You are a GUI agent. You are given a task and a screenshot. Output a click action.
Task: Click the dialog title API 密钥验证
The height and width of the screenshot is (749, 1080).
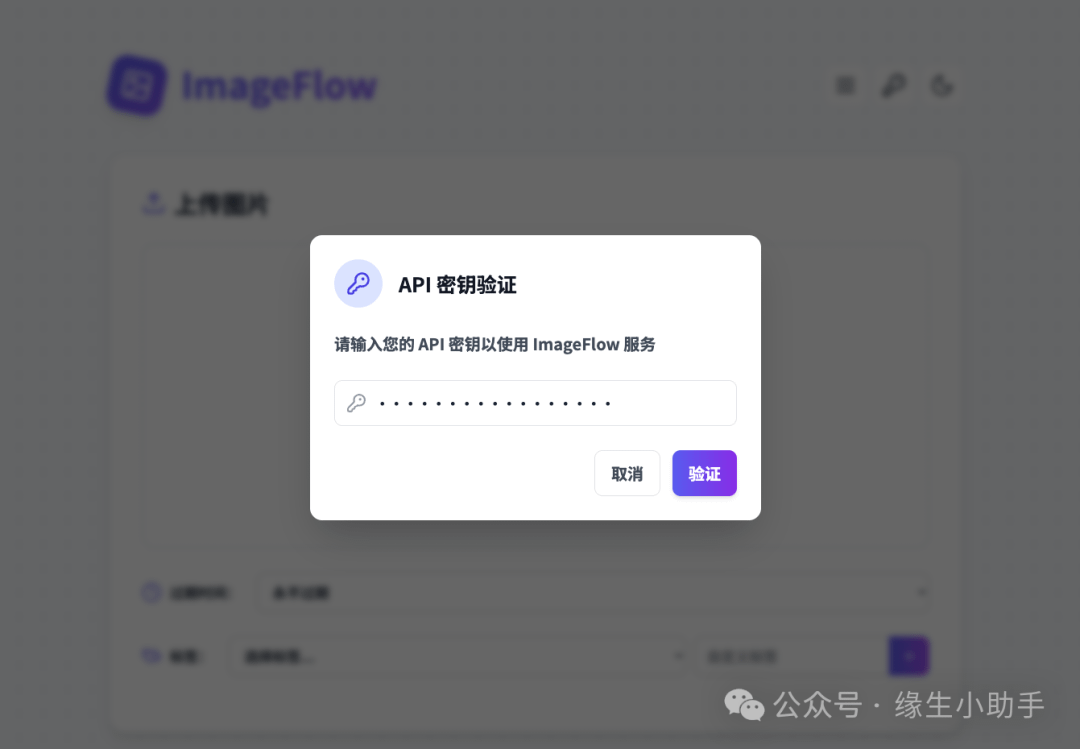coord(457,285)
